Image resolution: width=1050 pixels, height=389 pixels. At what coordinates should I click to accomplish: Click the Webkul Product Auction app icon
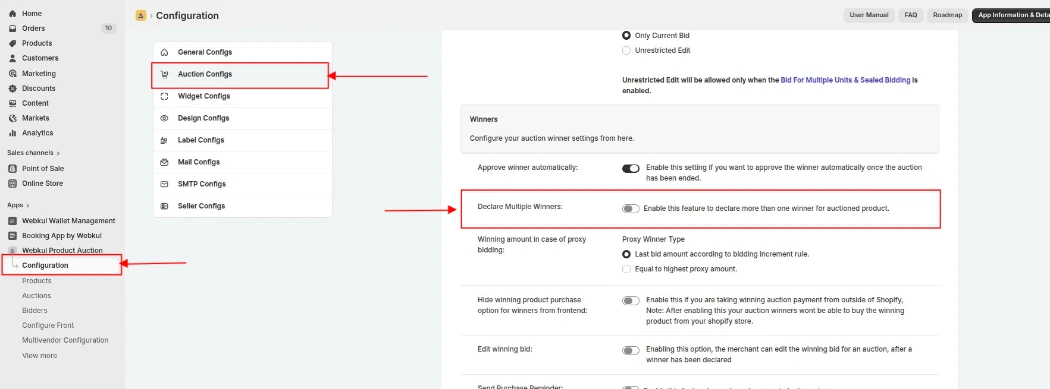click(x=12, y=250)
